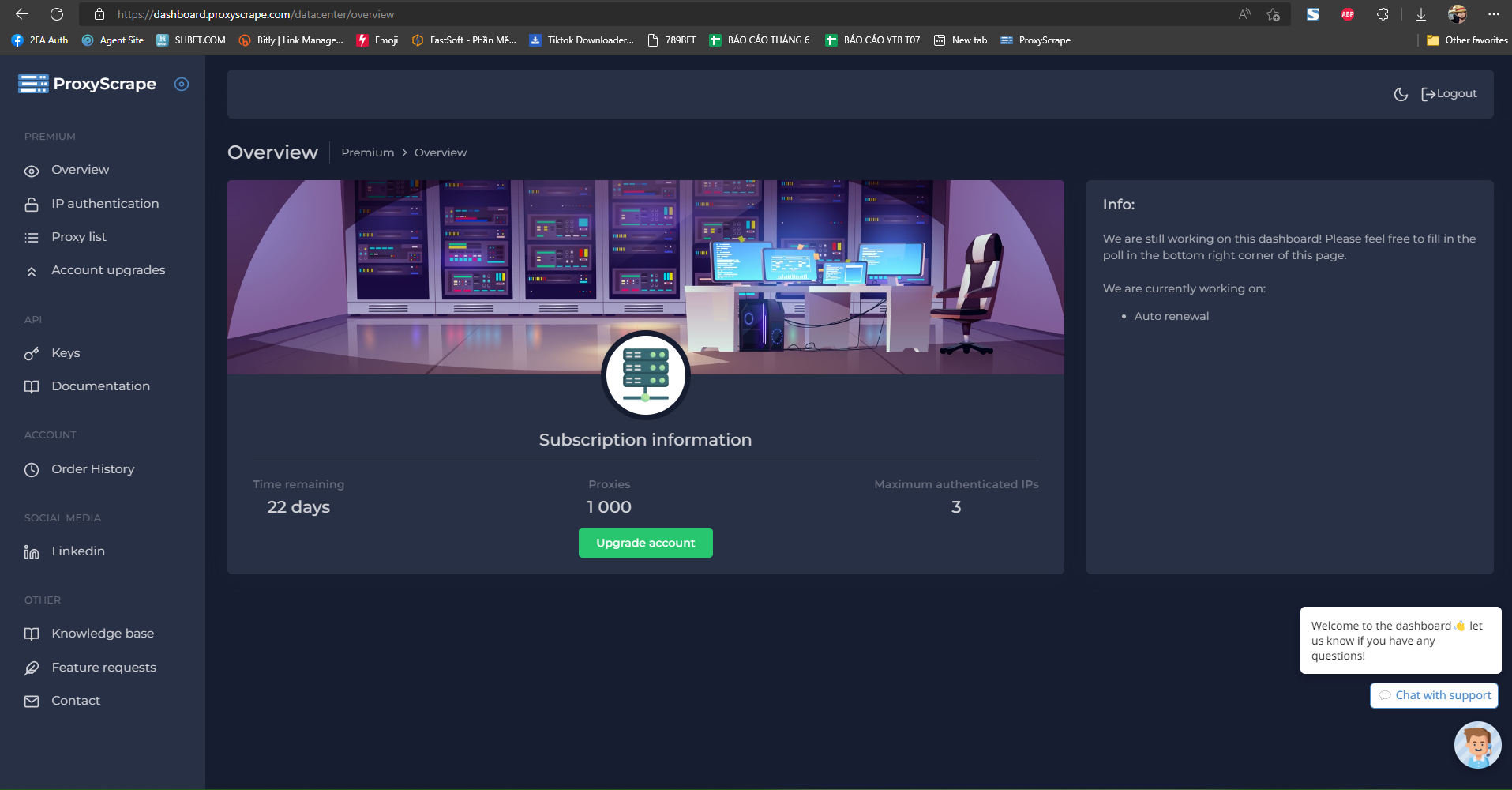This screenshot has width=1512, height=790.
Task: Open the 2FA Auth bookmark
Action: 39,40
